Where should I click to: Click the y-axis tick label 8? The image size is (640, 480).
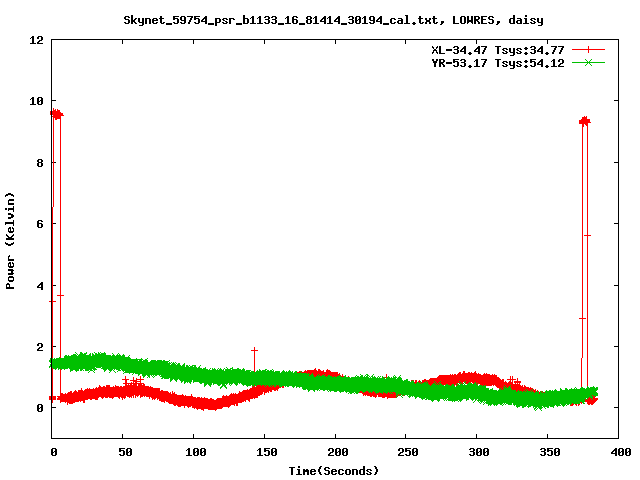(x=40, y=163)
